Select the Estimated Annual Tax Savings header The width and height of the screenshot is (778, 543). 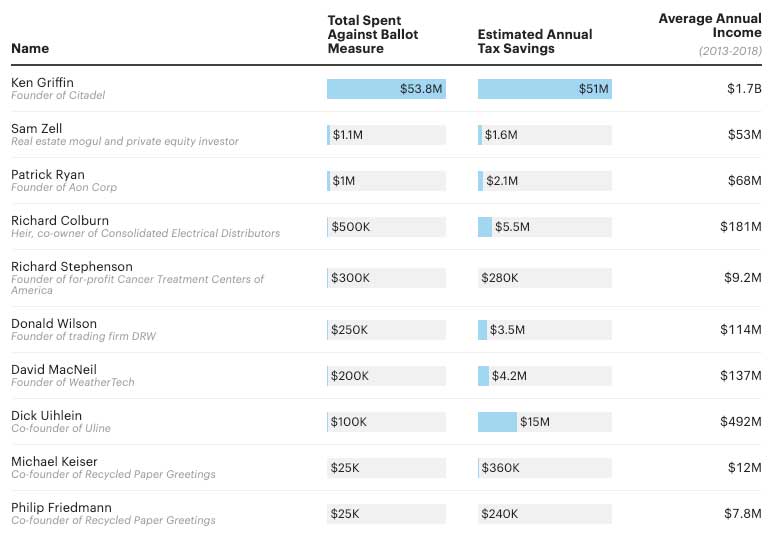point(535,41)
